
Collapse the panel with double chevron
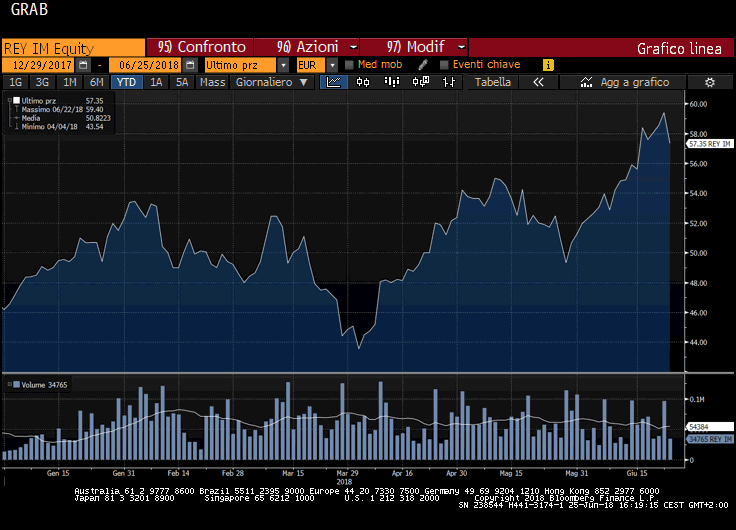[x=538, y=82]
